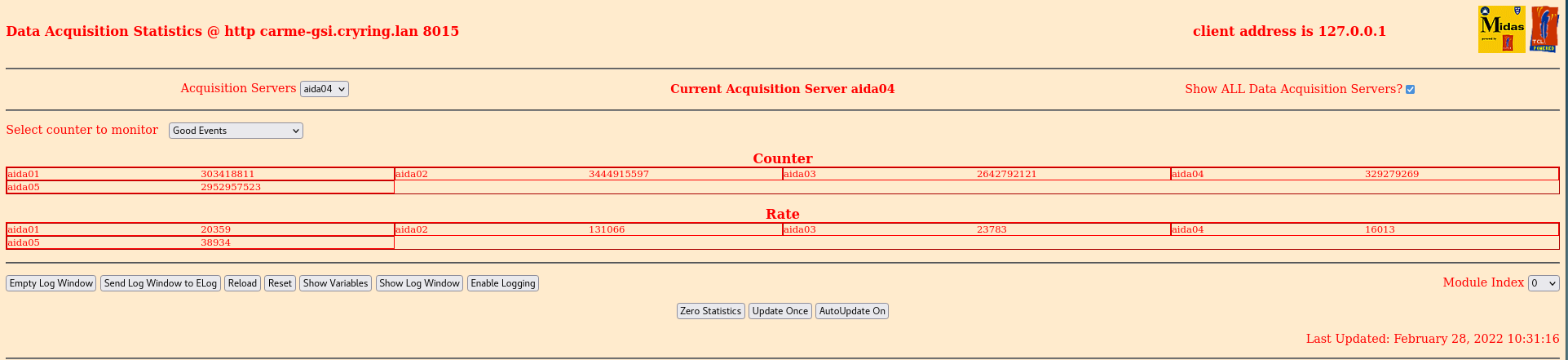The image size is (1568, 360).
Task: Turn AutoUpdate On
Action: 852,311
